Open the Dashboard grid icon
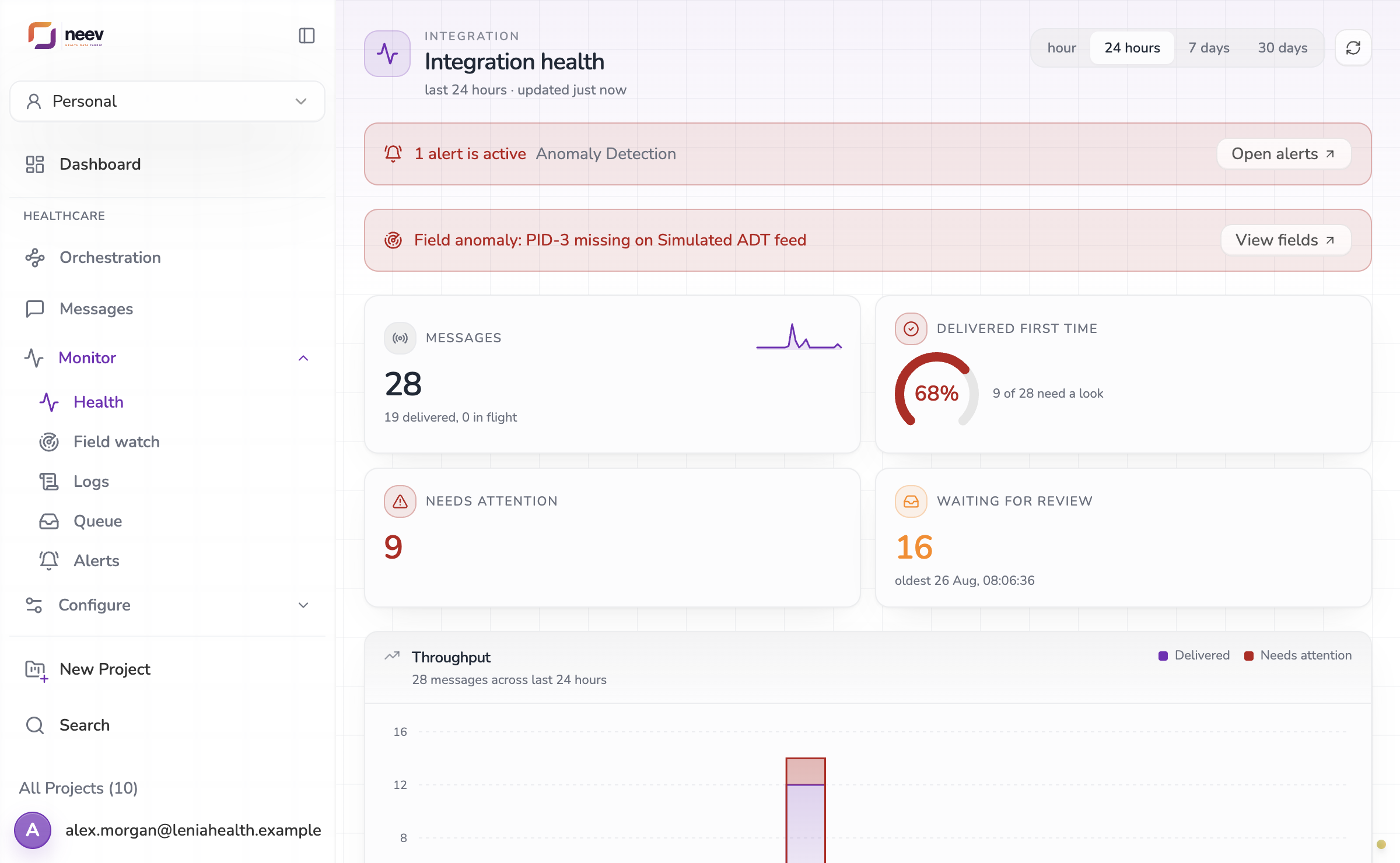Screen dimensions: 1400x863 coord(35,164)
